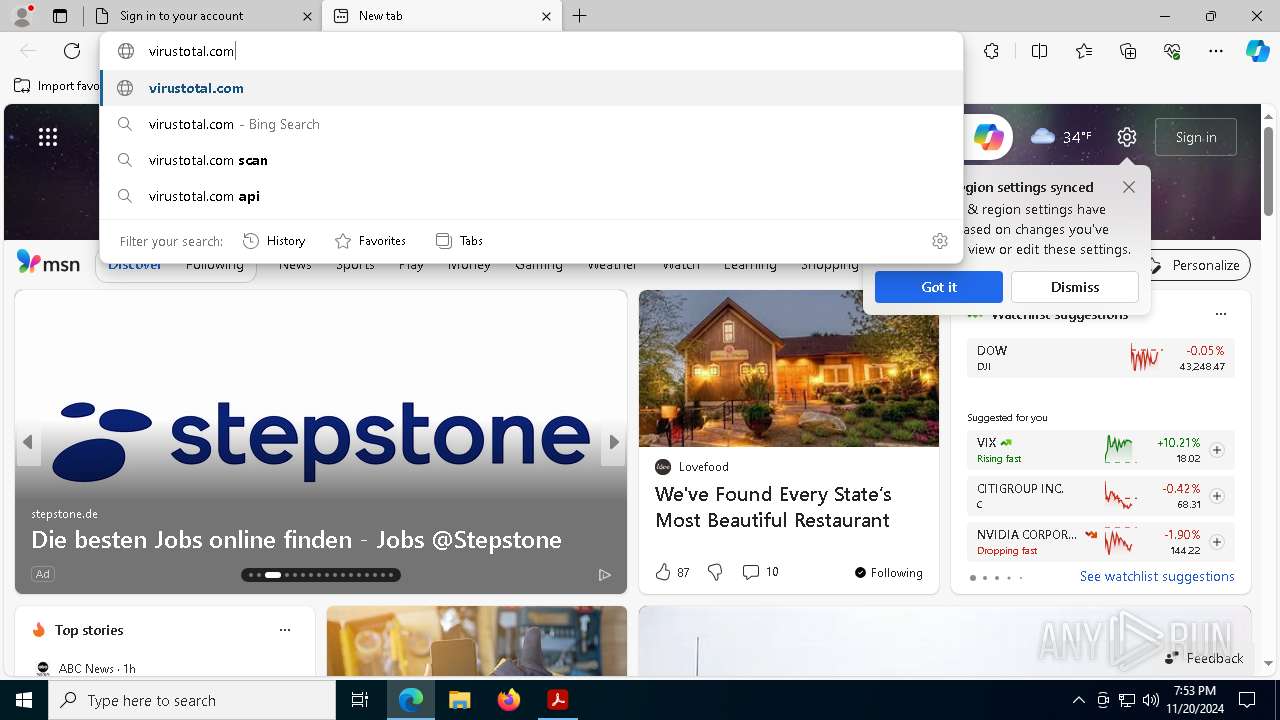Screen dimensions: 1280x720
Task: Toggle Following on Lovefood article
Action: click(888, 573)
